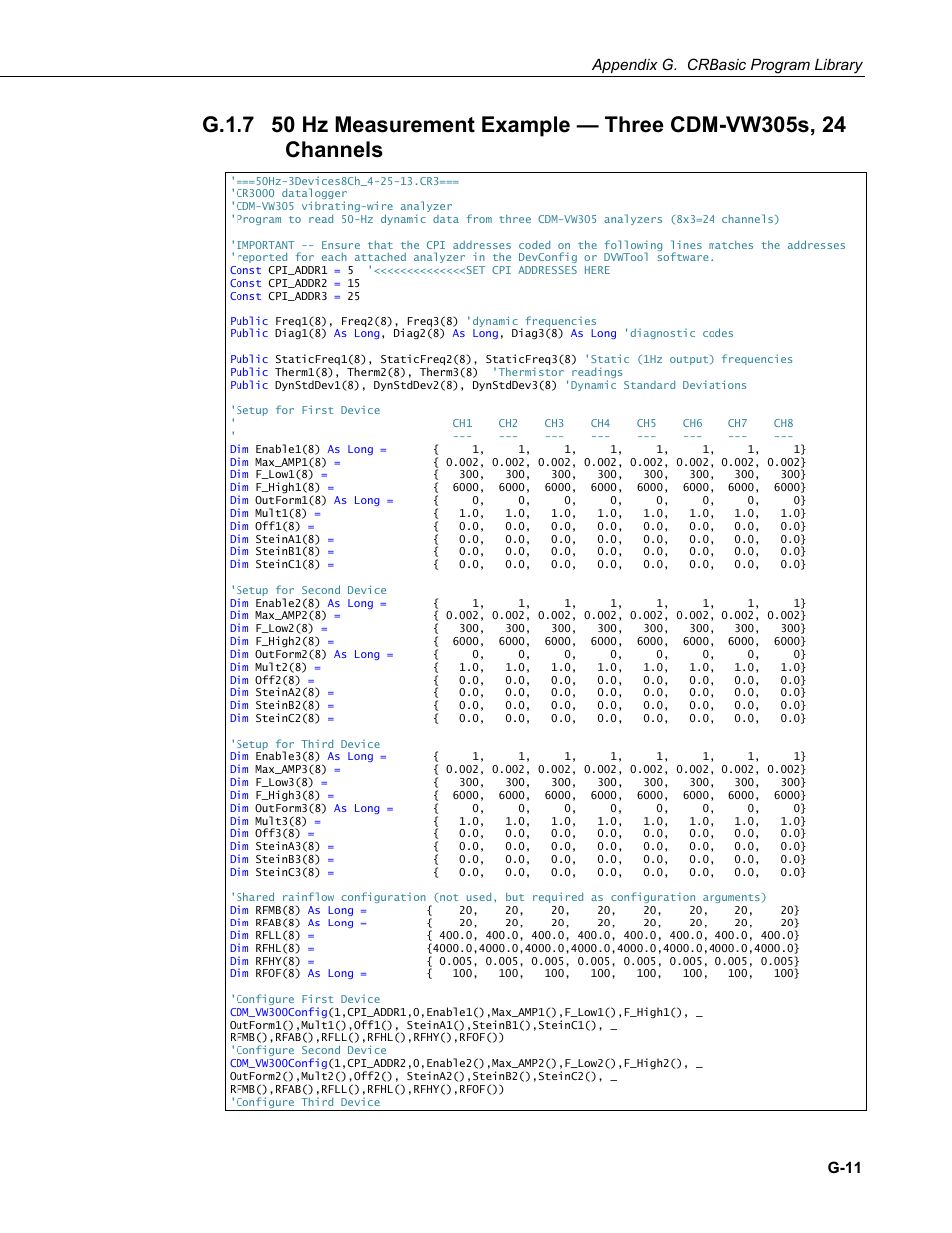Click the comment 'CDM-VW305 vibrating-wire analyzer'

click(340, 207)
